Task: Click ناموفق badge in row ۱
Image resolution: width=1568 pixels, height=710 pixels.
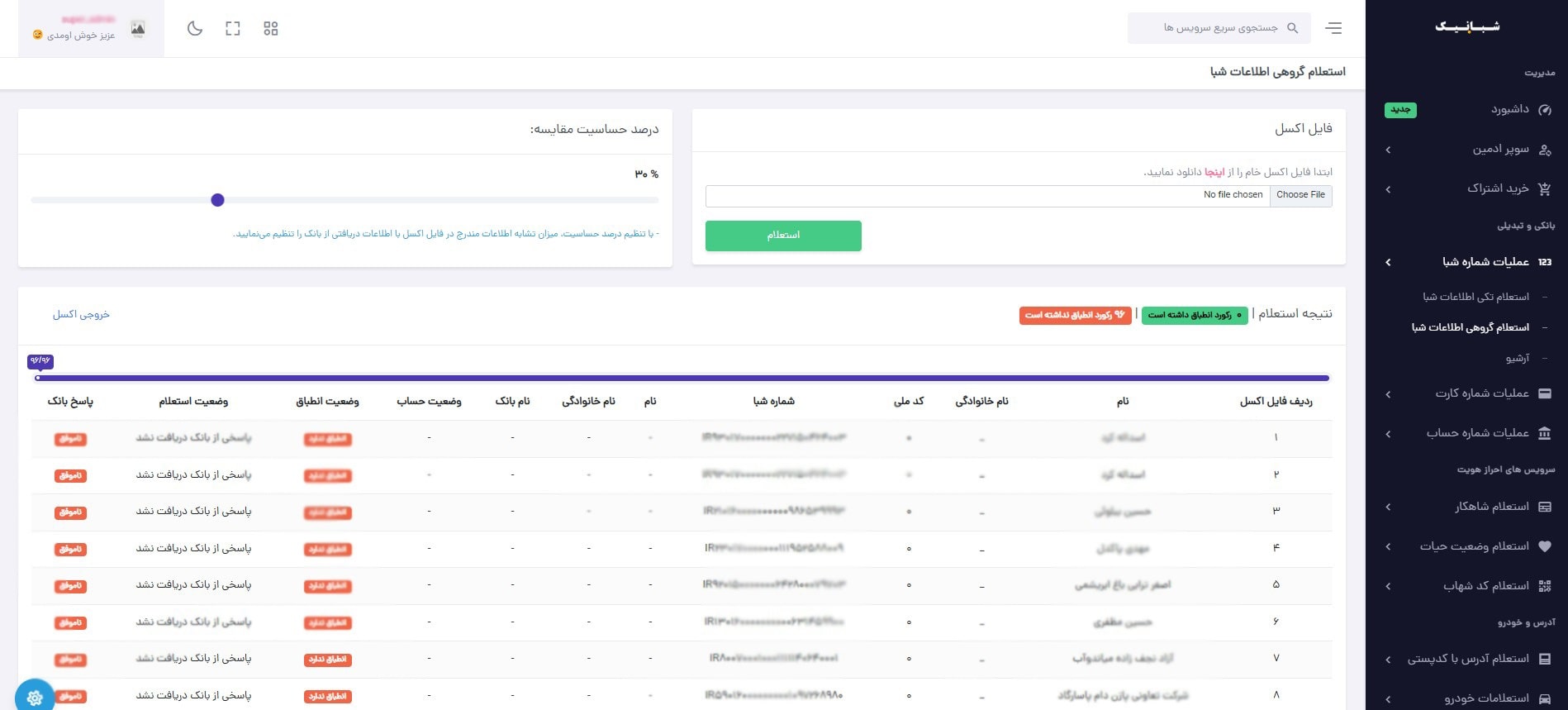Action: [x=70, y=439]
